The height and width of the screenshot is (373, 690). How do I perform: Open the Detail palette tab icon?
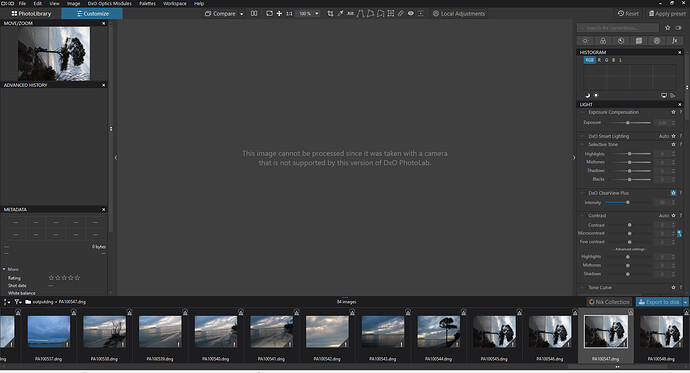click(x=621, y=41)
